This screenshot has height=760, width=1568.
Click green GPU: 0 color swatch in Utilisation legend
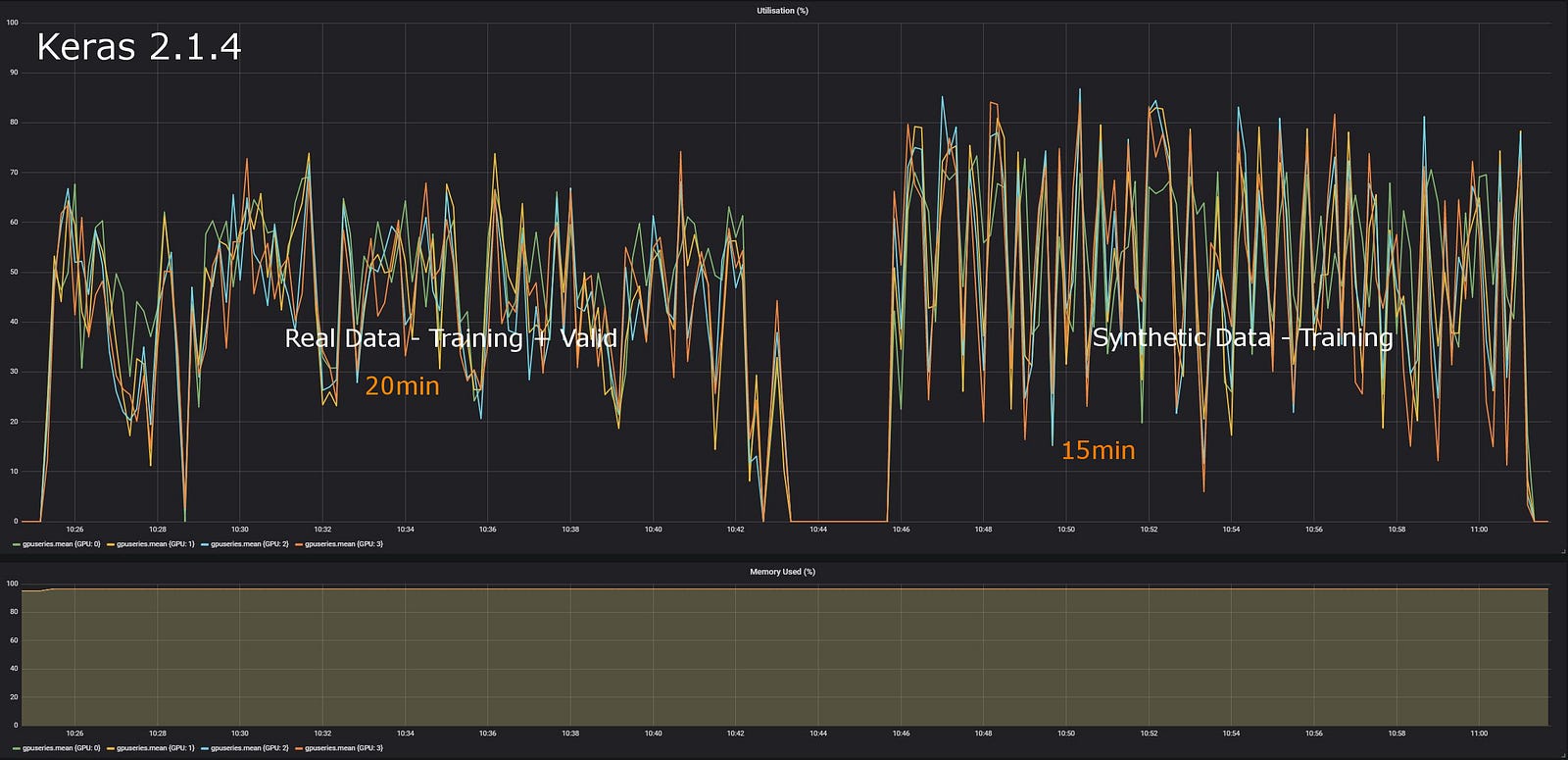[x=16, y=544]
